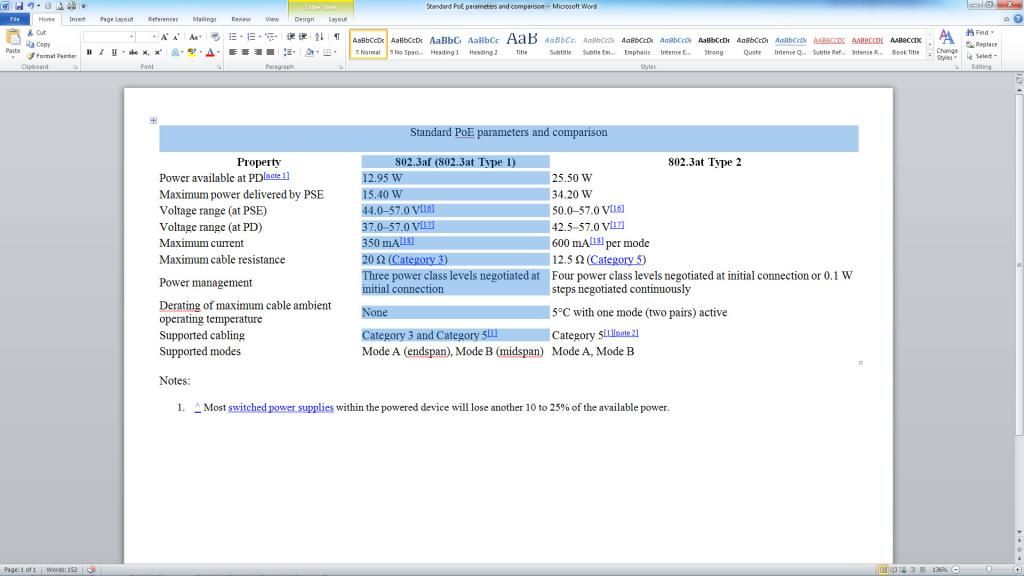1024x576 pixels.
Task: Switch to Full Screen Reading view
Action: pos(893,569)
